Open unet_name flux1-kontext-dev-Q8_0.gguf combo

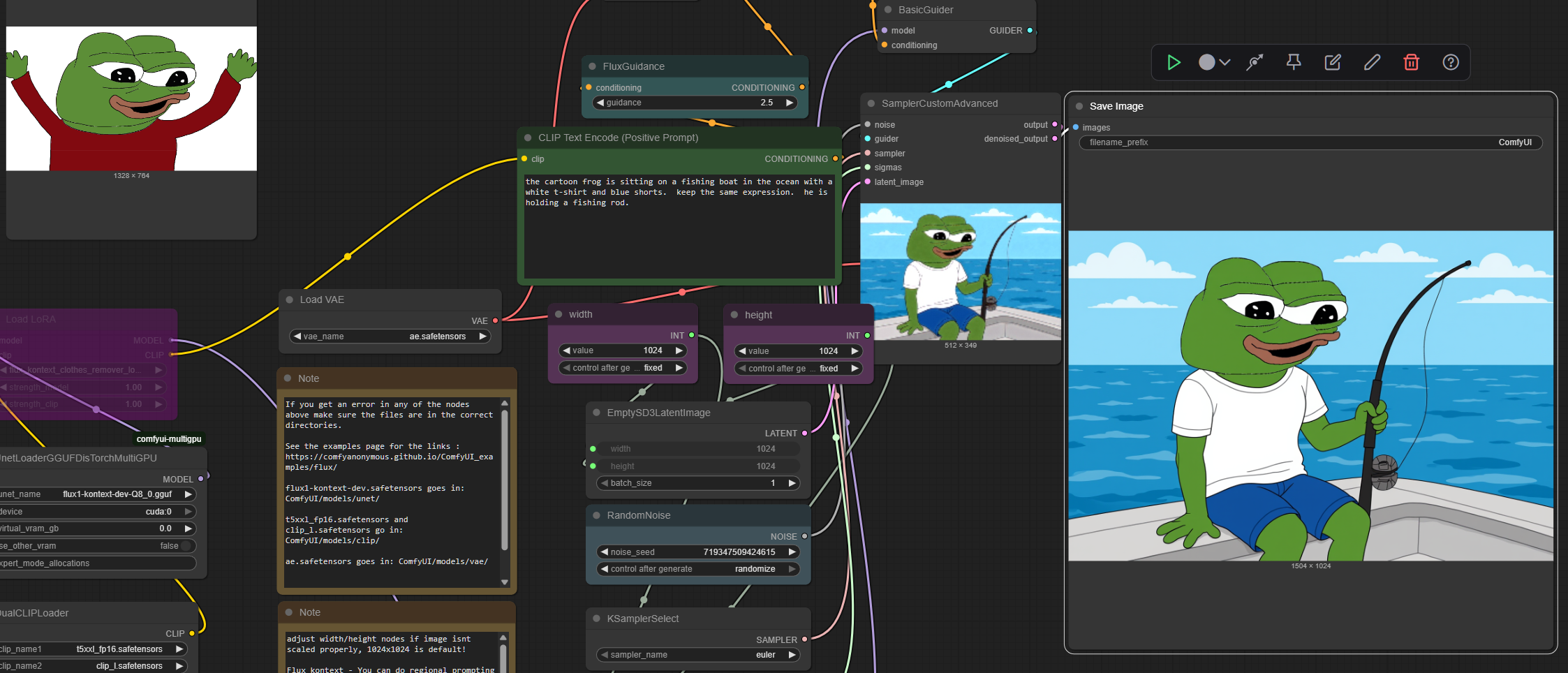click(97, 494)
